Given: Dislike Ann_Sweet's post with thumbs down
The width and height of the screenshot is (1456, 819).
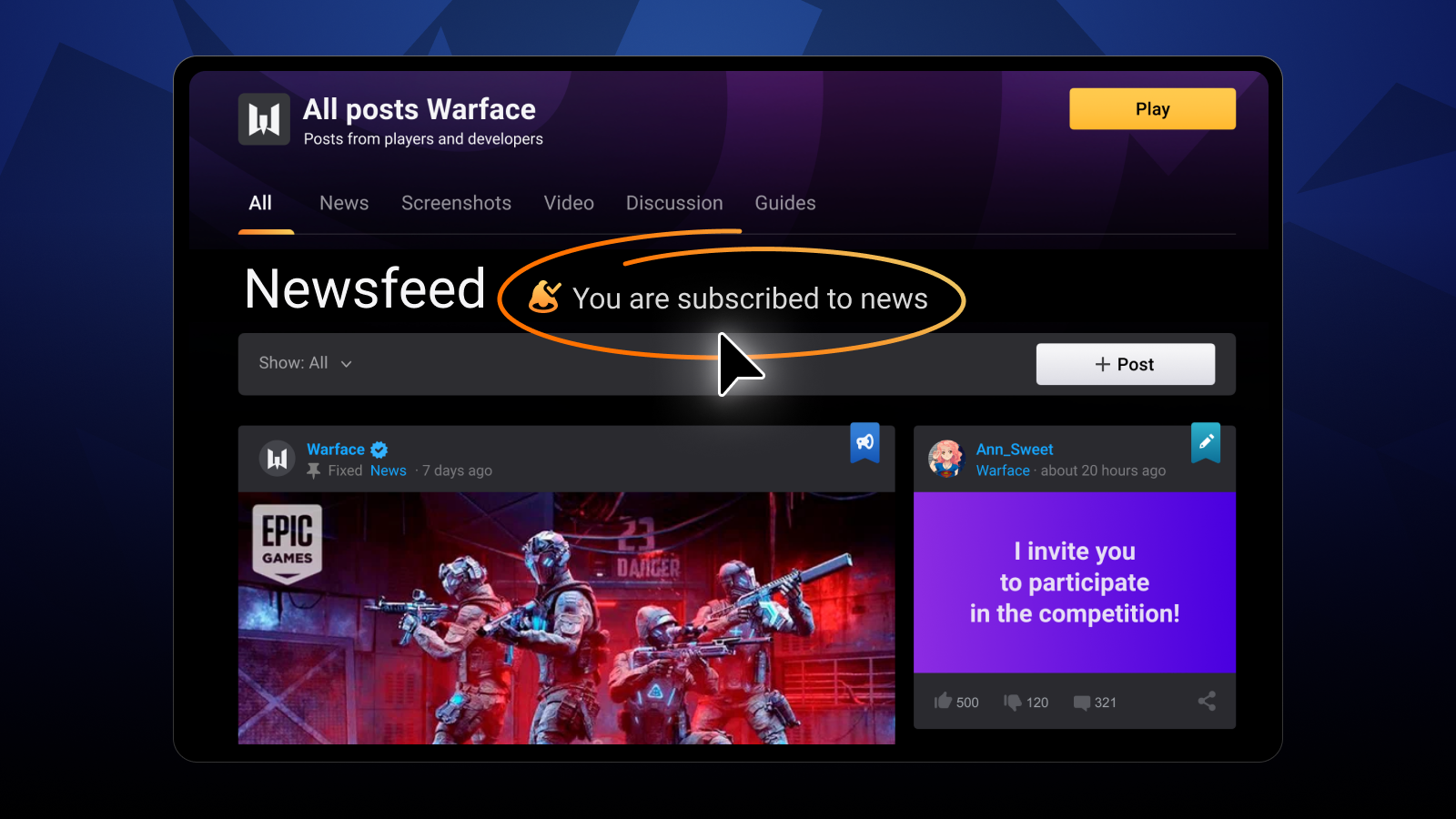Looking at the screenshot, I should 1013,702.
